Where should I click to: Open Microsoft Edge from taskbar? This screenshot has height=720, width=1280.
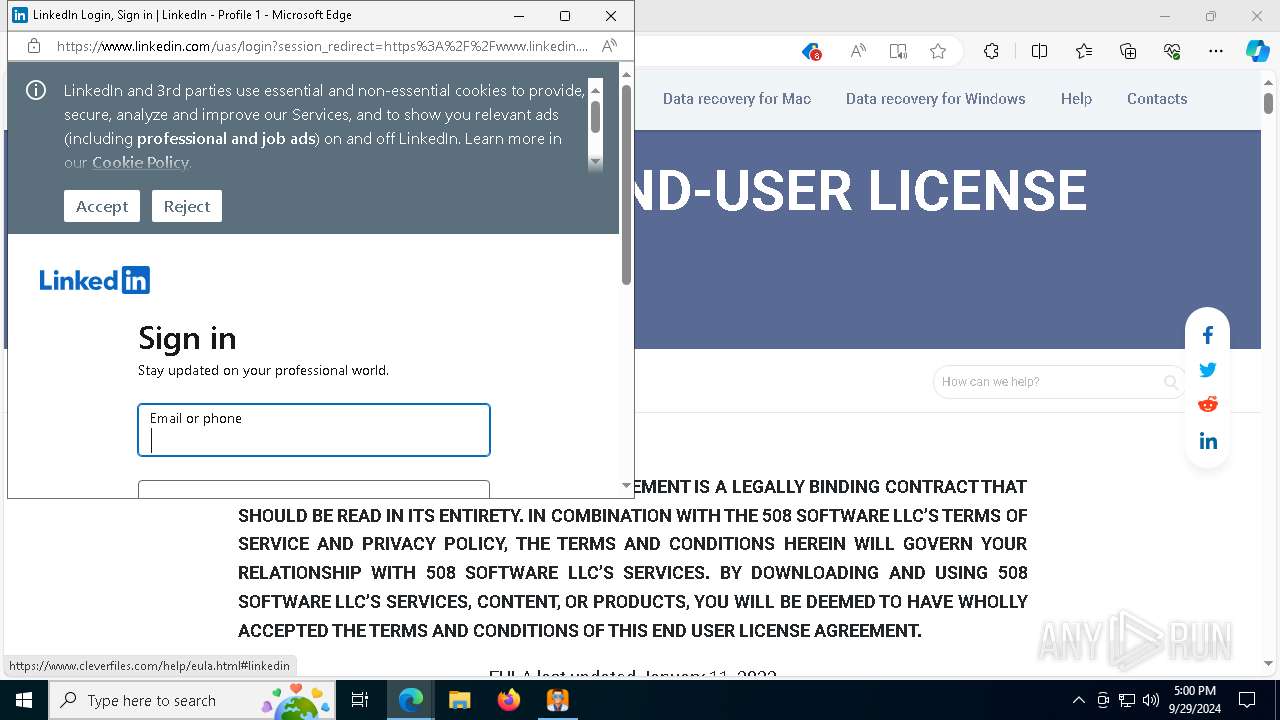(411, 700)
